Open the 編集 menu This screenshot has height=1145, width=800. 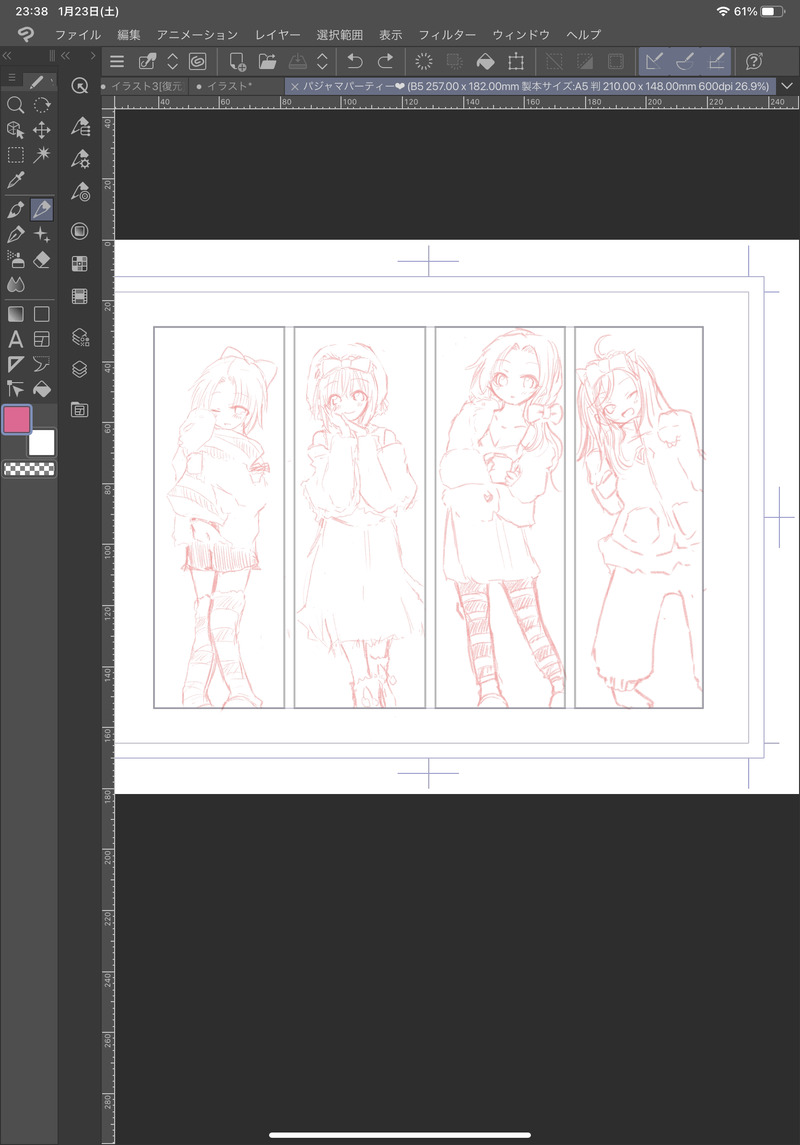point(129,34)
